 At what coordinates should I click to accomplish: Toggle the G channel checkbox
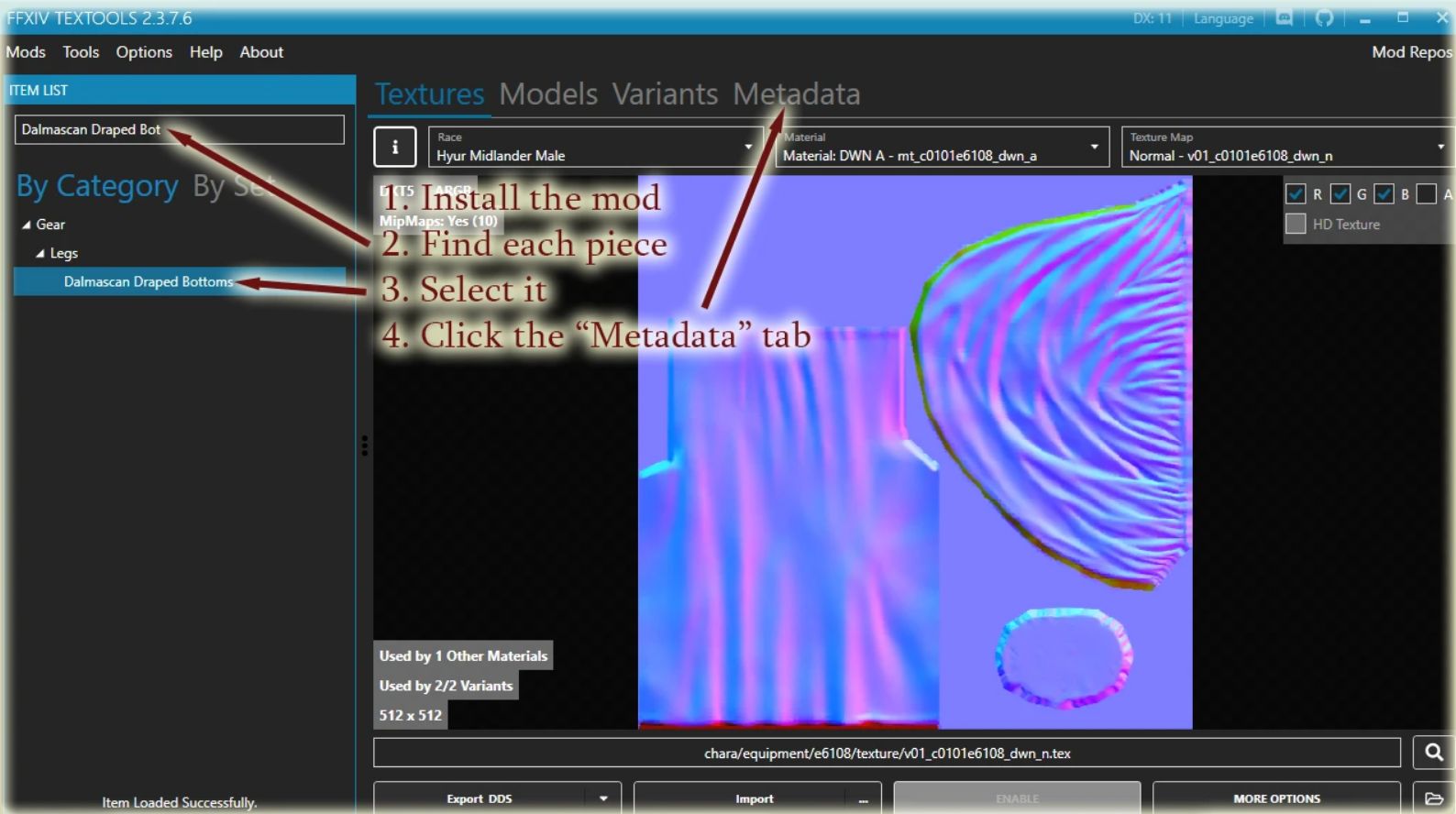(x=1340, y=193)
